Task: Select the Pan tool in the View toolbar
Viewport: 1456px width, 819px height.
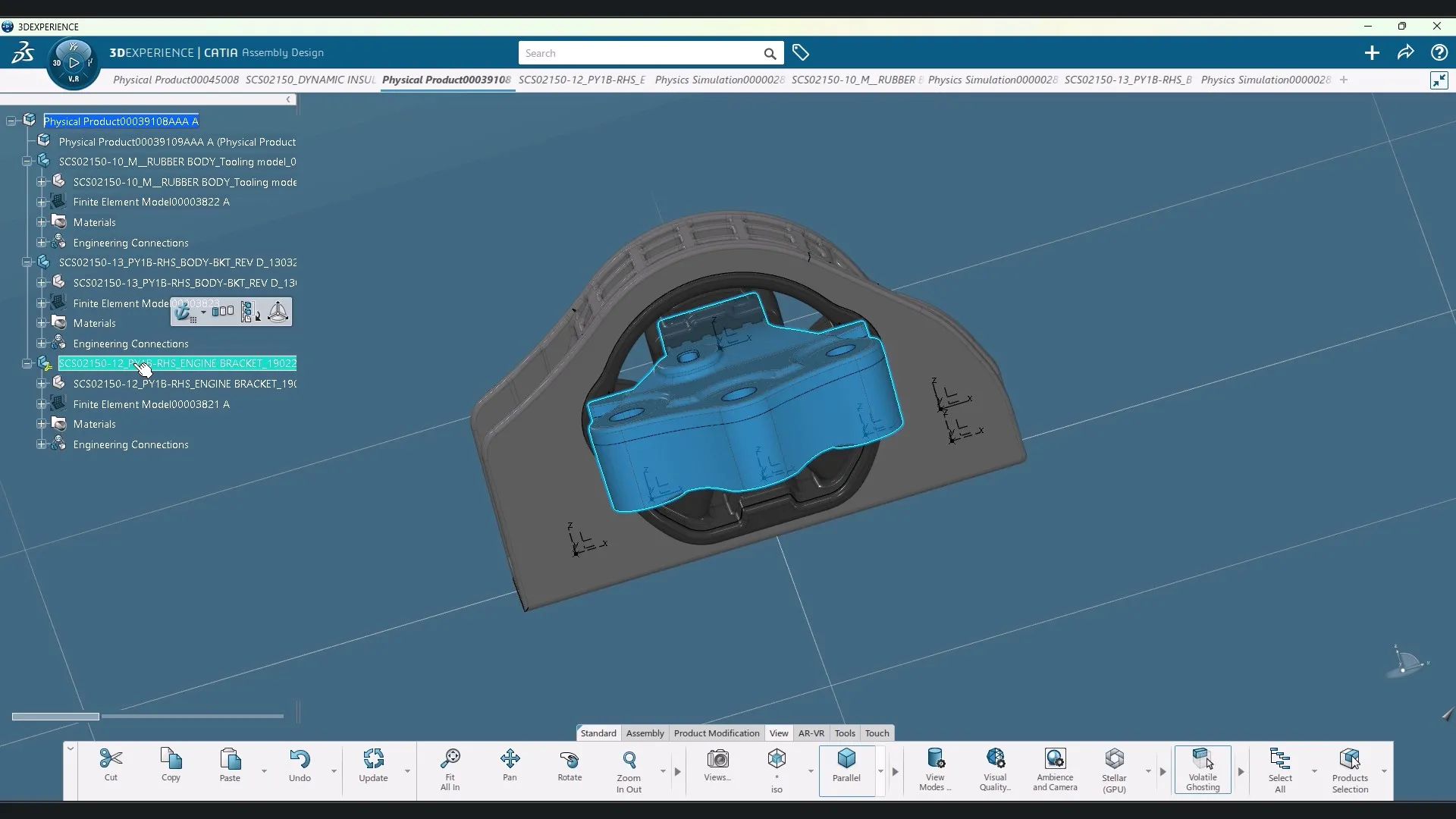Action: point(510,766)
